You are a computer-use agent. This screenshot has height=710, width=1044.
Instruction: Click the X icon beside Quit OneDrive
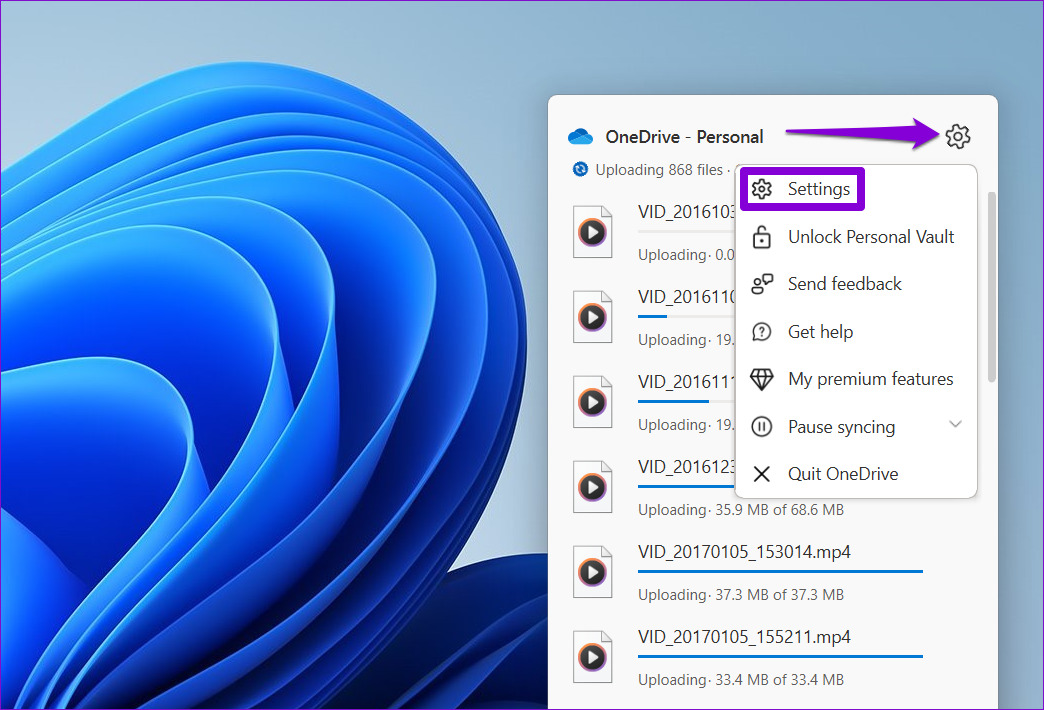(762, 473)
